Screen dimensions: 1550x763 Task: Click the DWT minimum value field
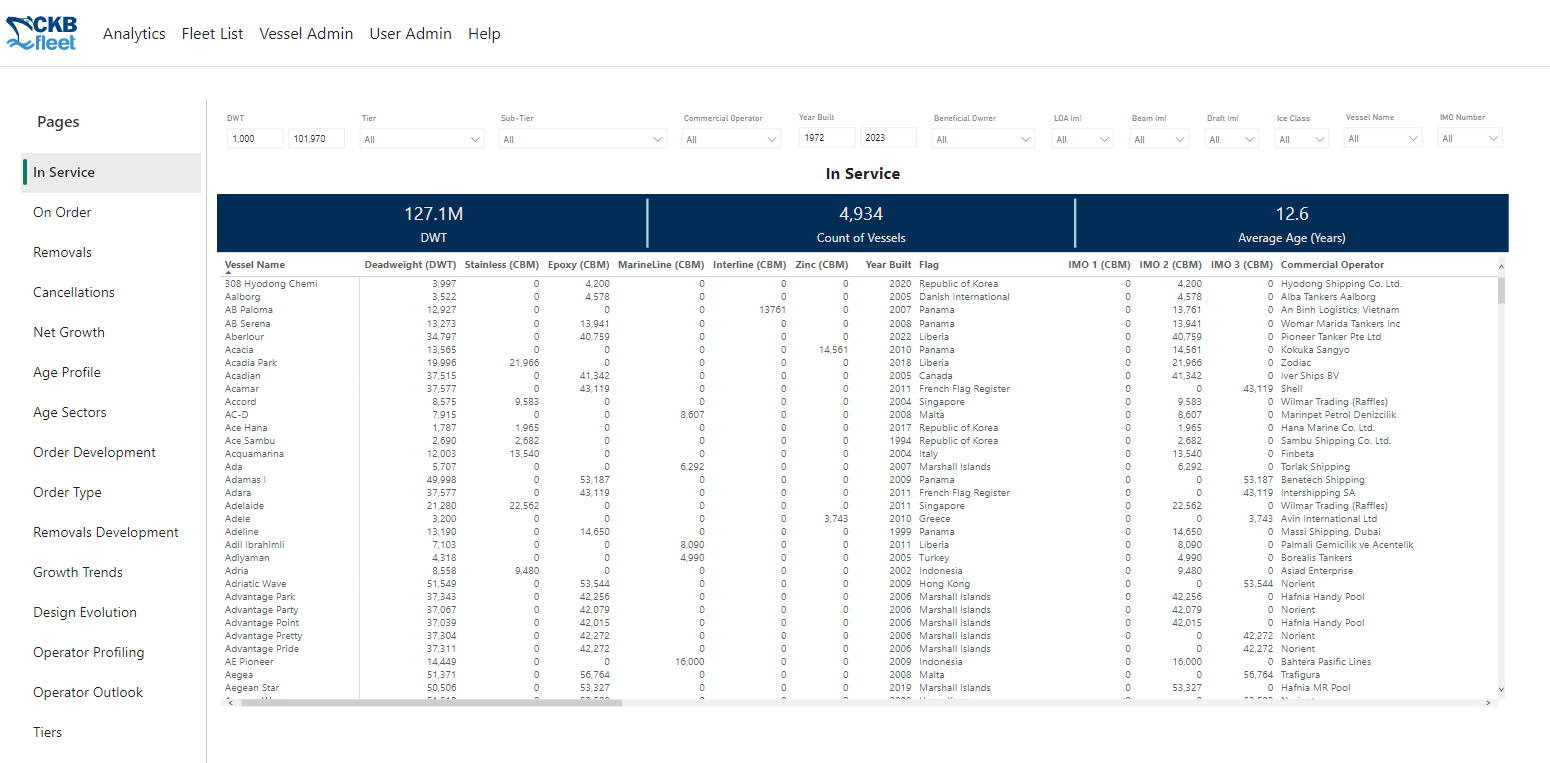255,139
